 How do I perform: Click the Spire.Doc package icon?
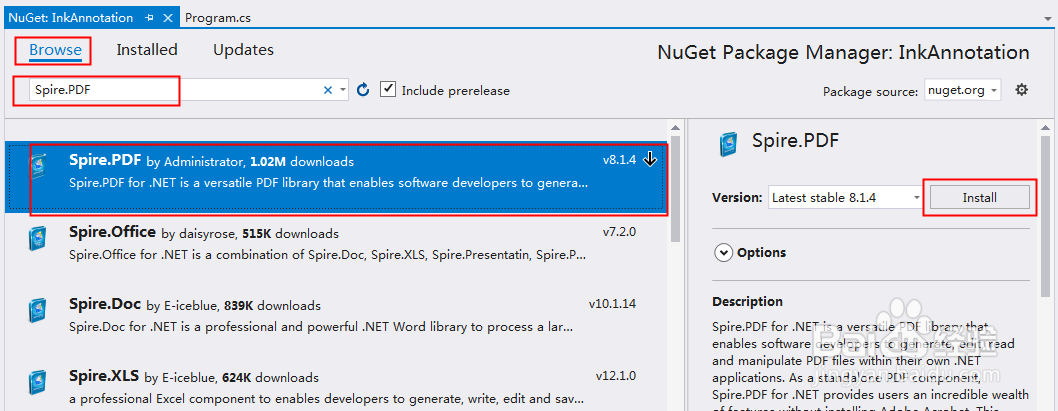point(38,310)
